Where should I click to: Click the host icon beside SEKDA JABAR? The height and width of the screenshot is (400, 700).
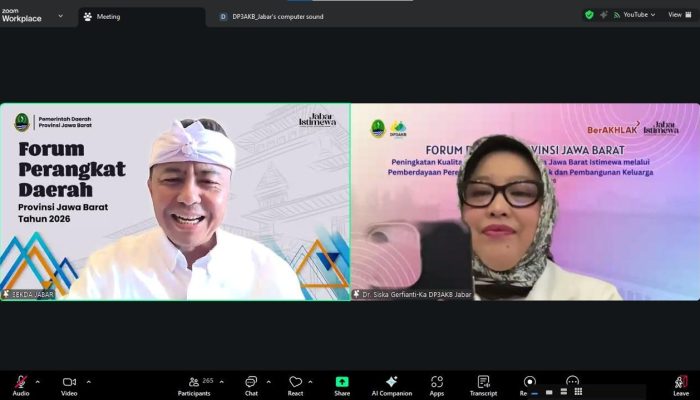coord(6,294)
